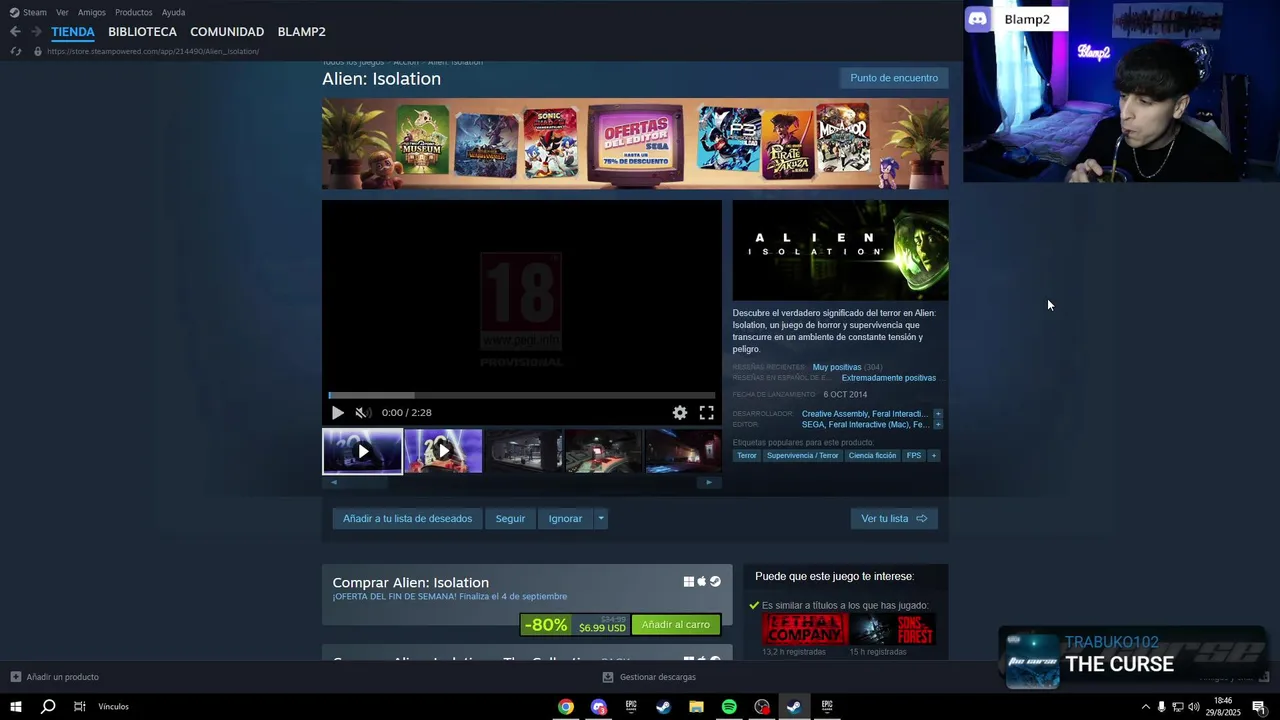This screenshot has height=720, width=1280.
Task: Open your wishlist with Ver tu lista
Action: tap(894, 519)
